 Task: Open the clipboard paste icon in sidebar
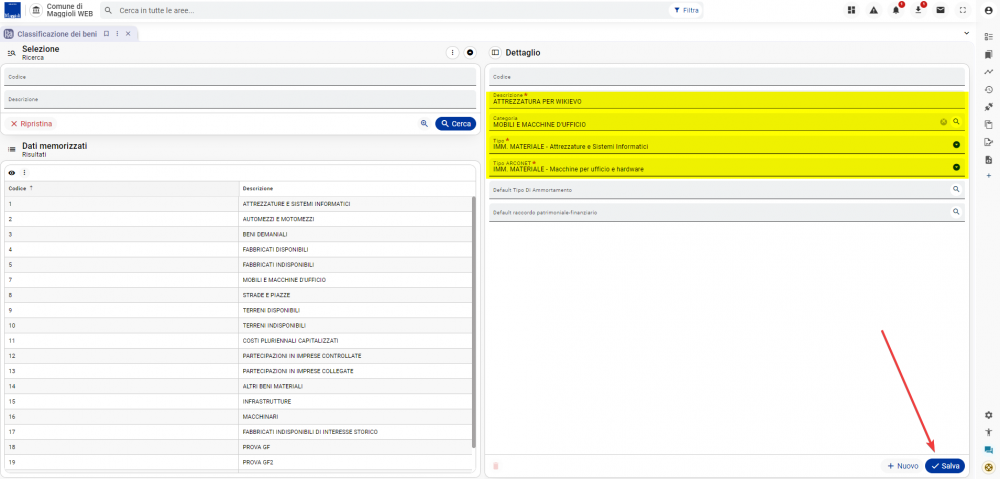coord(989,124)
